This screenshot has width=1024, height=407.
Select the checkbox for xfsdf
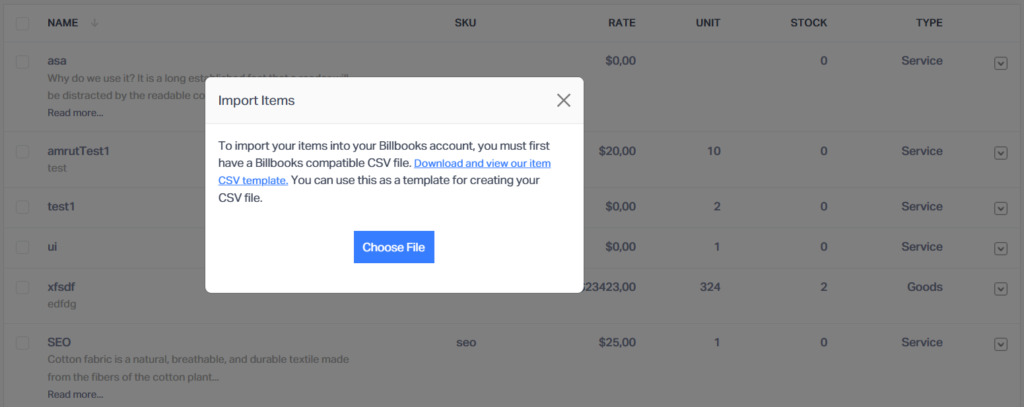(x=22, y=287)
